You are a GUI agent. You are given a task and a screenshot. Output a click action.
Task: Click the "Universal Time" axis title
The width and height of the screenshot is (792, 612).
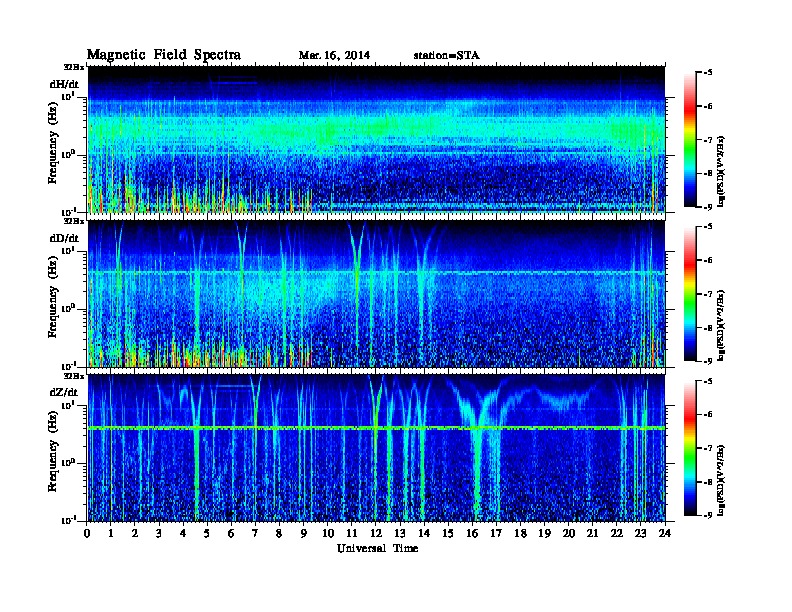(x=377, y=548)
